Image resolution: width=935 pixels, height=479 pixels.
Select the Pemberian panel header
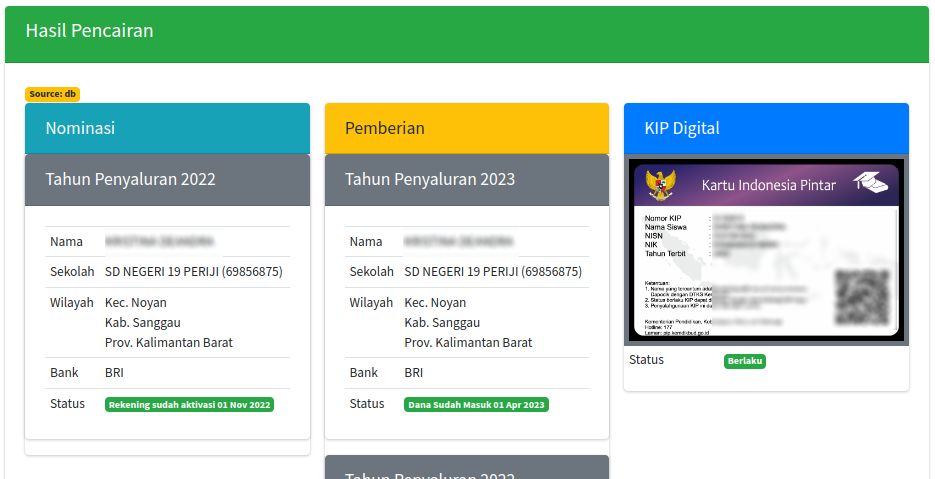click(x=466, y=128)
